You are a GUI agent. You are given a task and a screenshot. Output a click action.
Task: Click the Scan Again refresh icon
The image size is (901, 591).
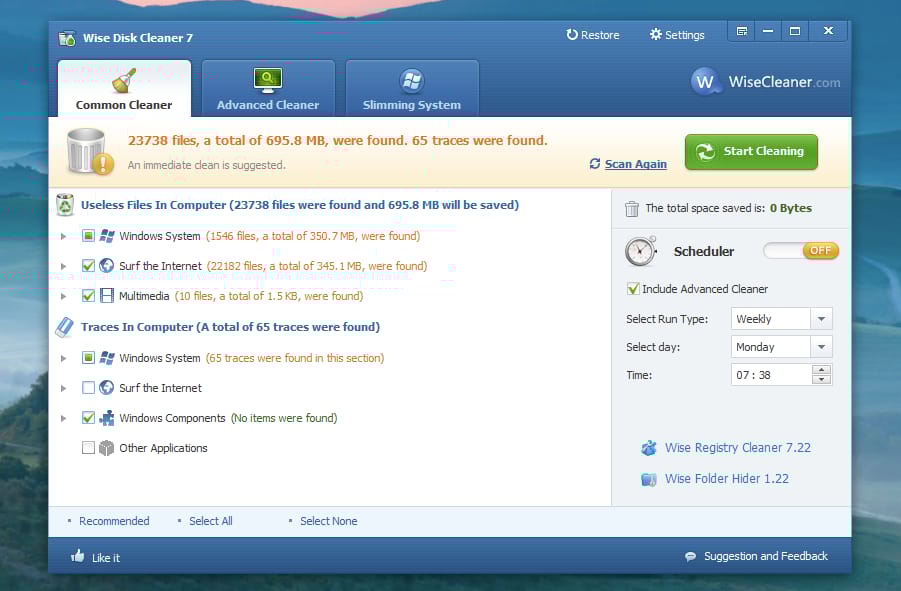[595, 164]
